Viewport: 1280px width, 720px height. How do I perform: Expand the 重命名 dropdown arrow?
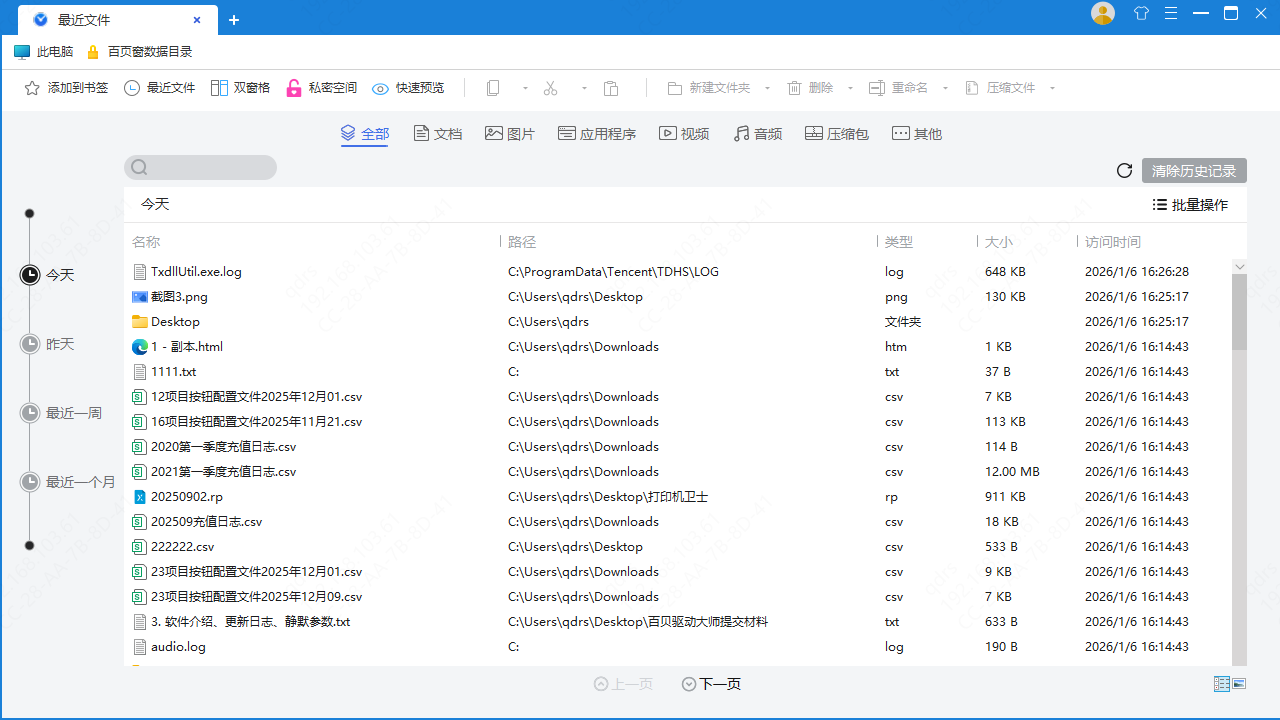(x=942, y=89)
